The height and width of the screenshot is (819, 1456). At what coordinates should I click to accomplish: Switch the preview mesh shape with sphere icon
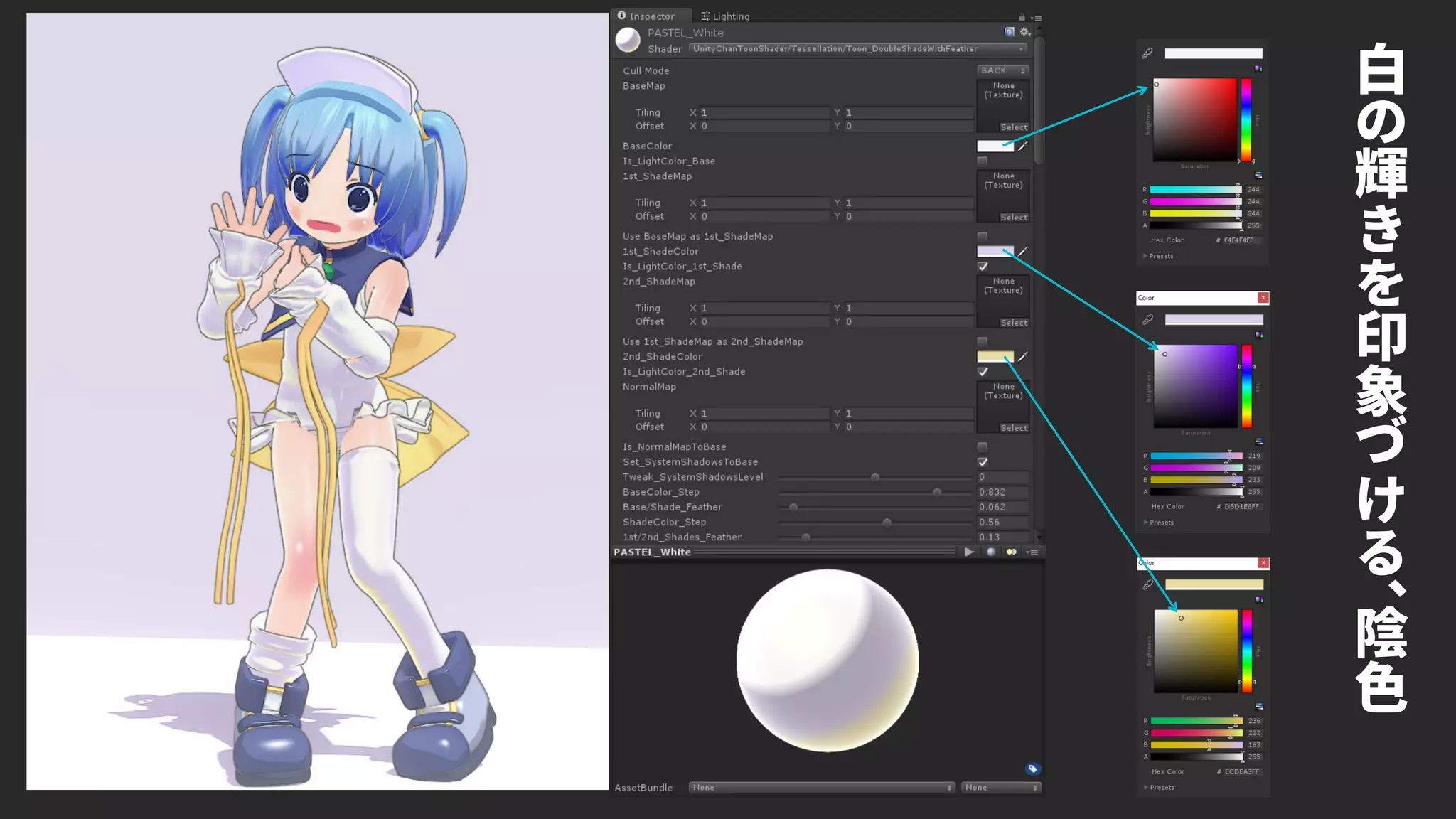click(991, 552)
